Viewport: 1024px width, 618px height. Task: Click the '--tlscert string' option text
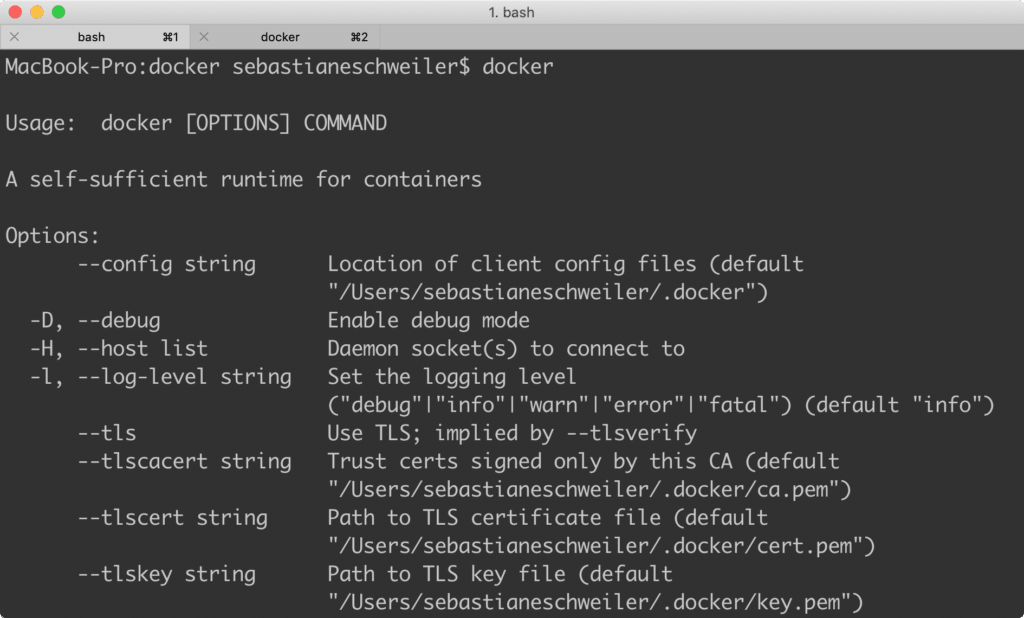pos(173,518)
